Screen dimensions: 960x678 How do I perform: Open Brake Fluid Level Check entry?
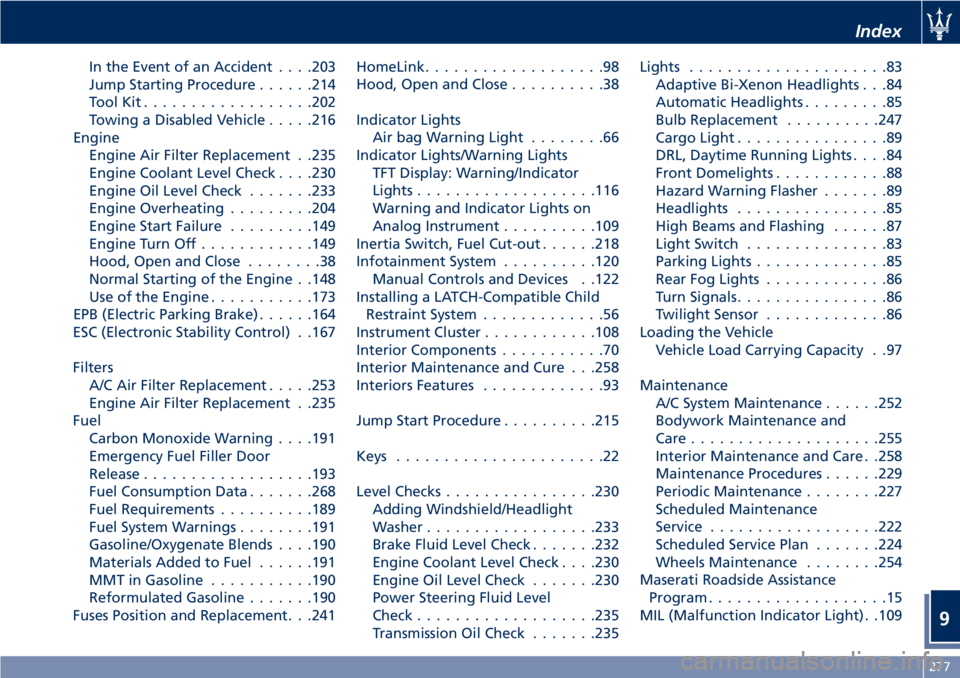495,544
